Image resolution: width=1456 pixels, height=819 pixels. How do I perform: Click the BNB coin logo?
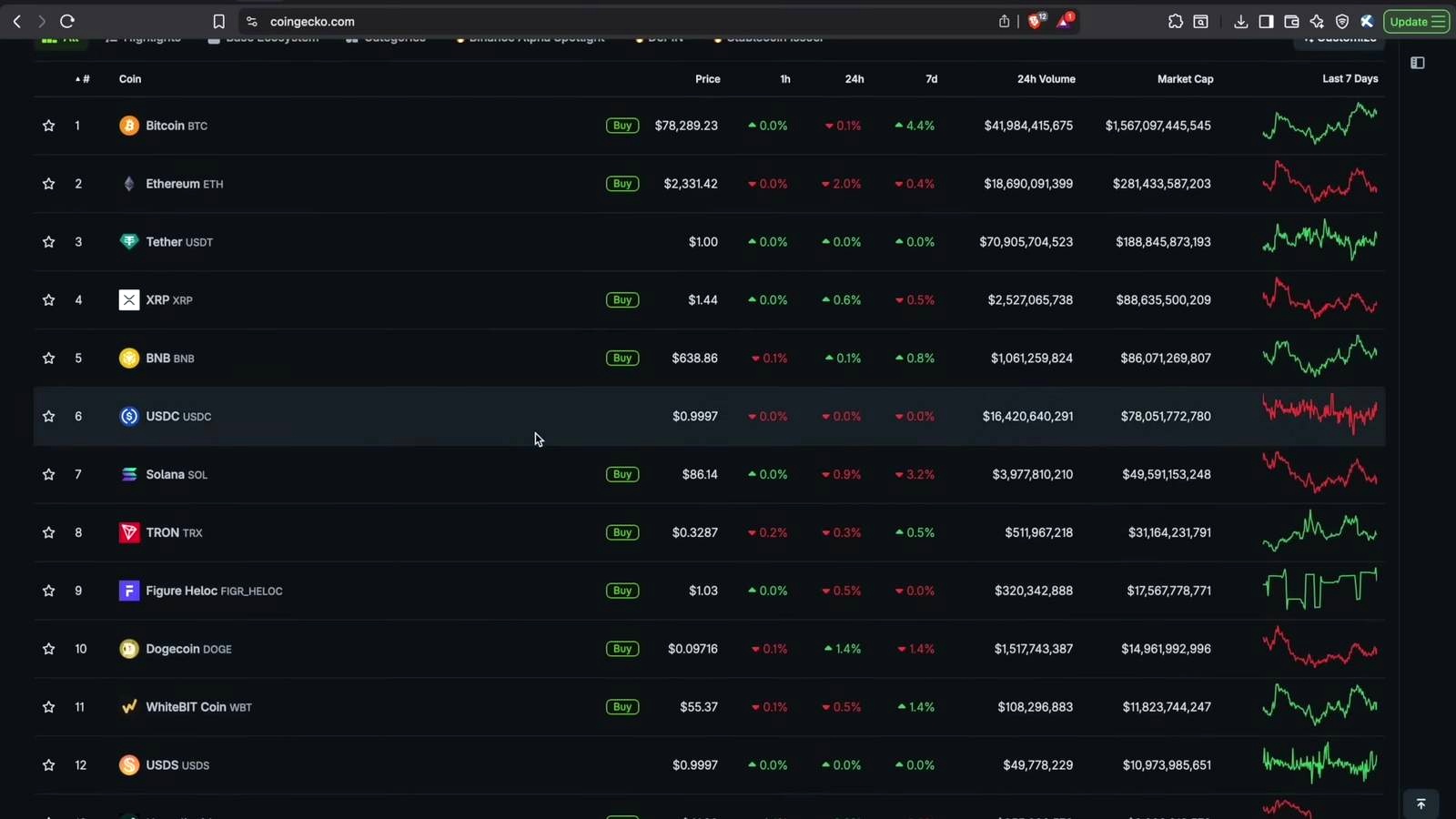coord(129,359)
